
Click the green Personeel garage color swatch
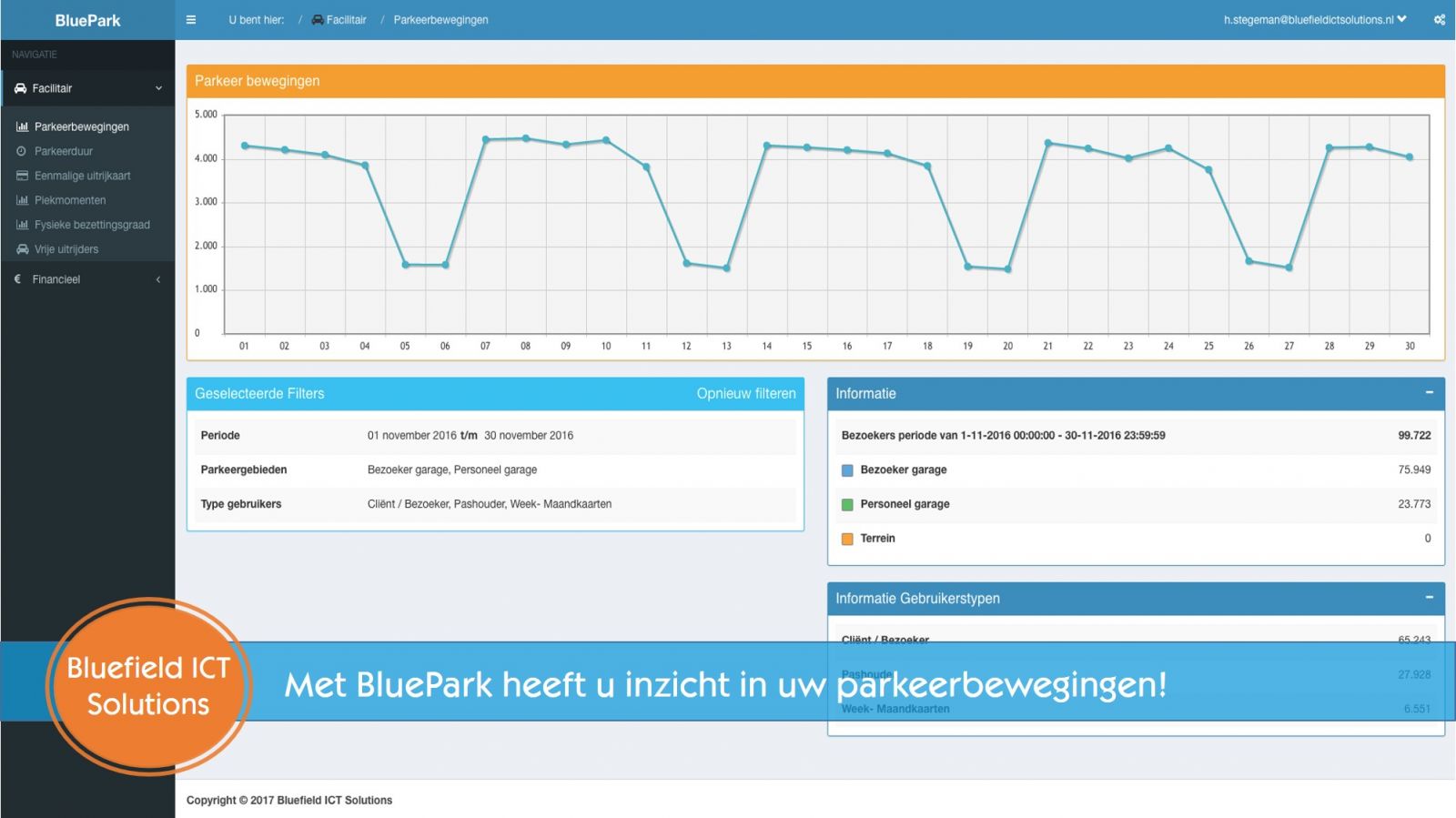(x=847, y=504)
